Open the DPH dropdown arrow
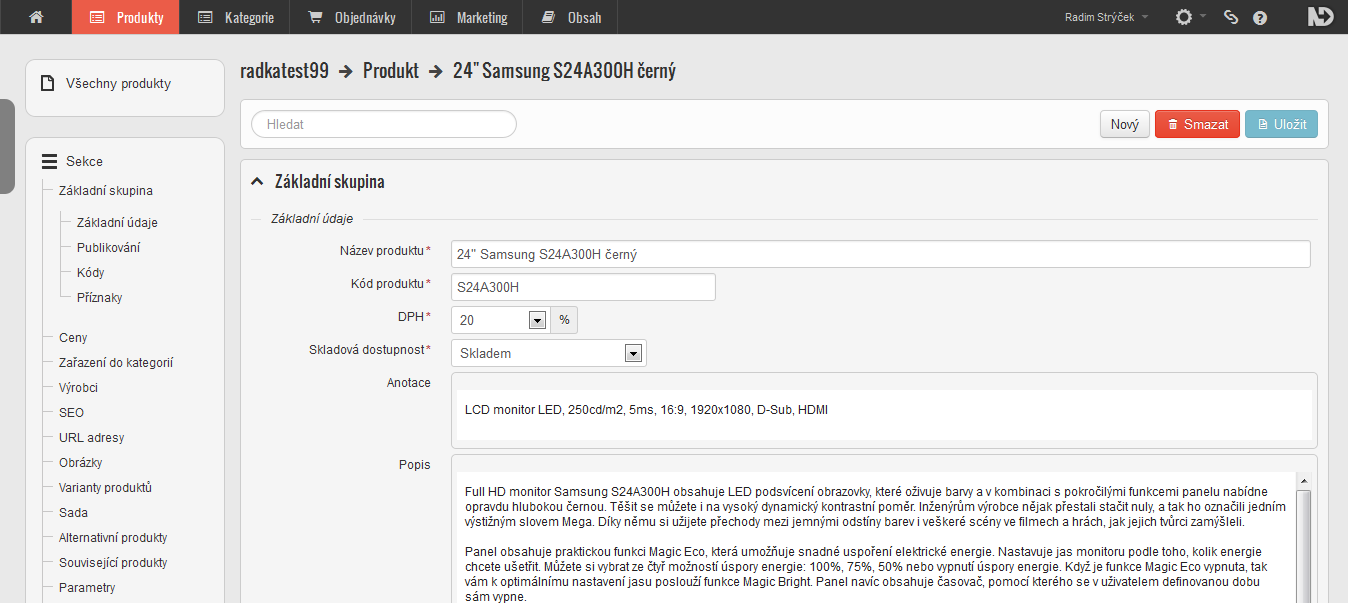 (x=537, y=320)
